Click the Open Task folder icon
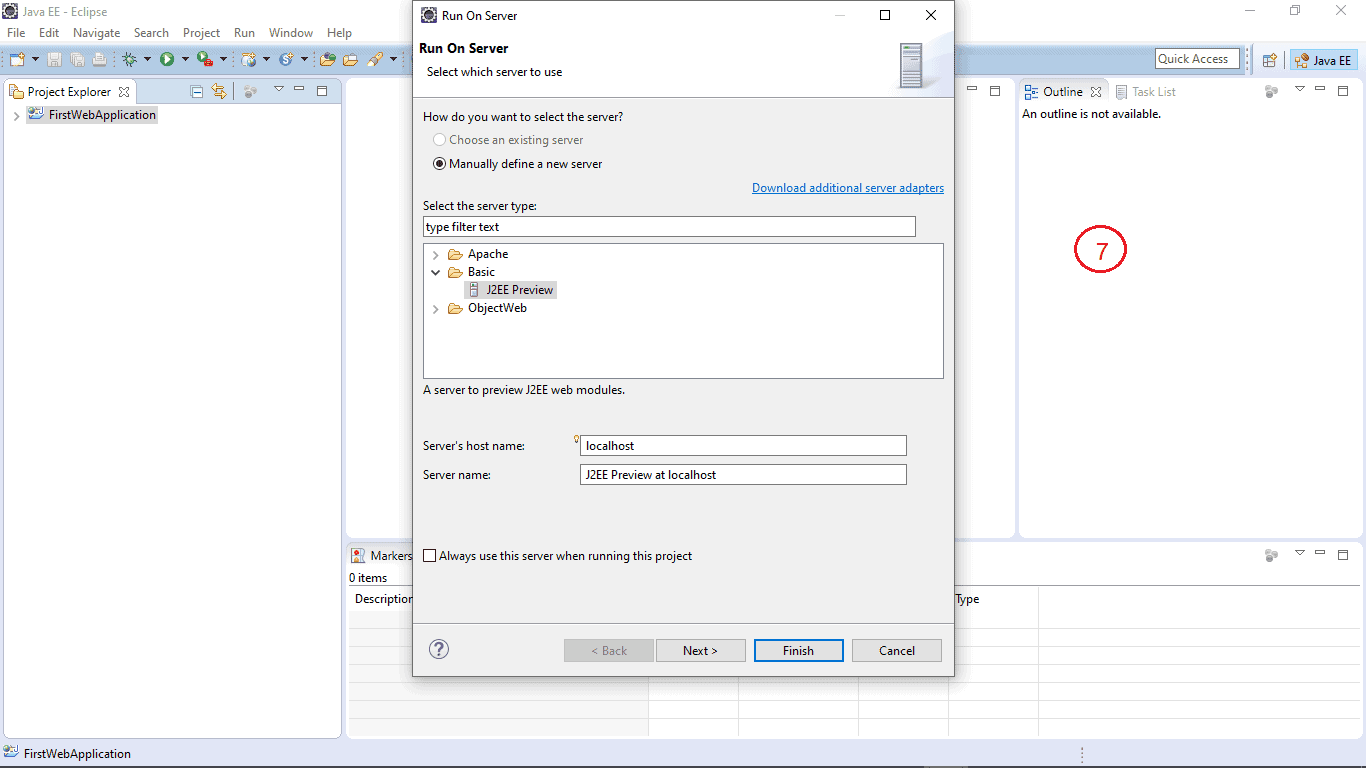This screenshot has height=768, width=1366. click(350, 60)
